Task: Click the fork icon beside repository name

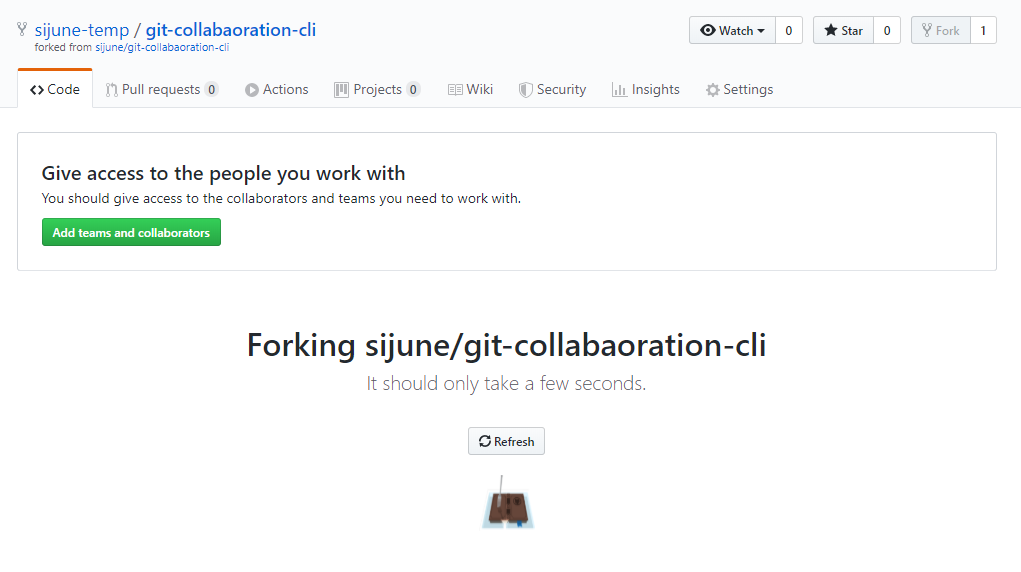Action: pyautogui.click(x=22, y=29)
